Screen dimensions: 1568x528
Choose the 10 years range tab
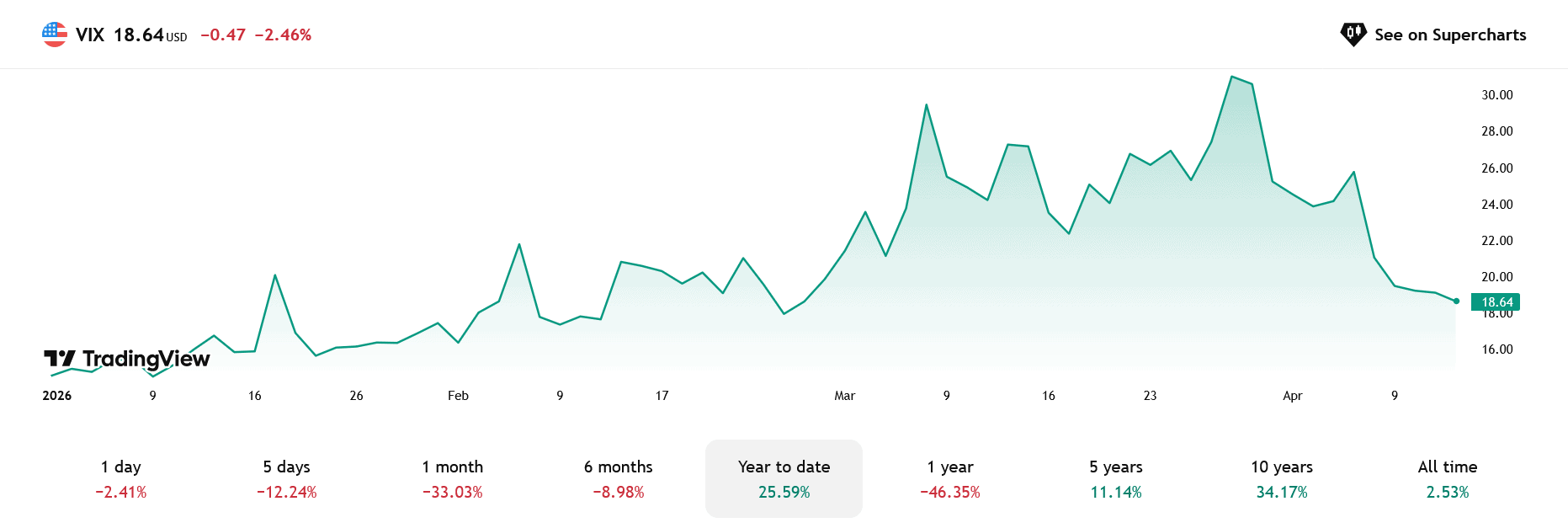pyautogui.click(x=1281, y=478)
